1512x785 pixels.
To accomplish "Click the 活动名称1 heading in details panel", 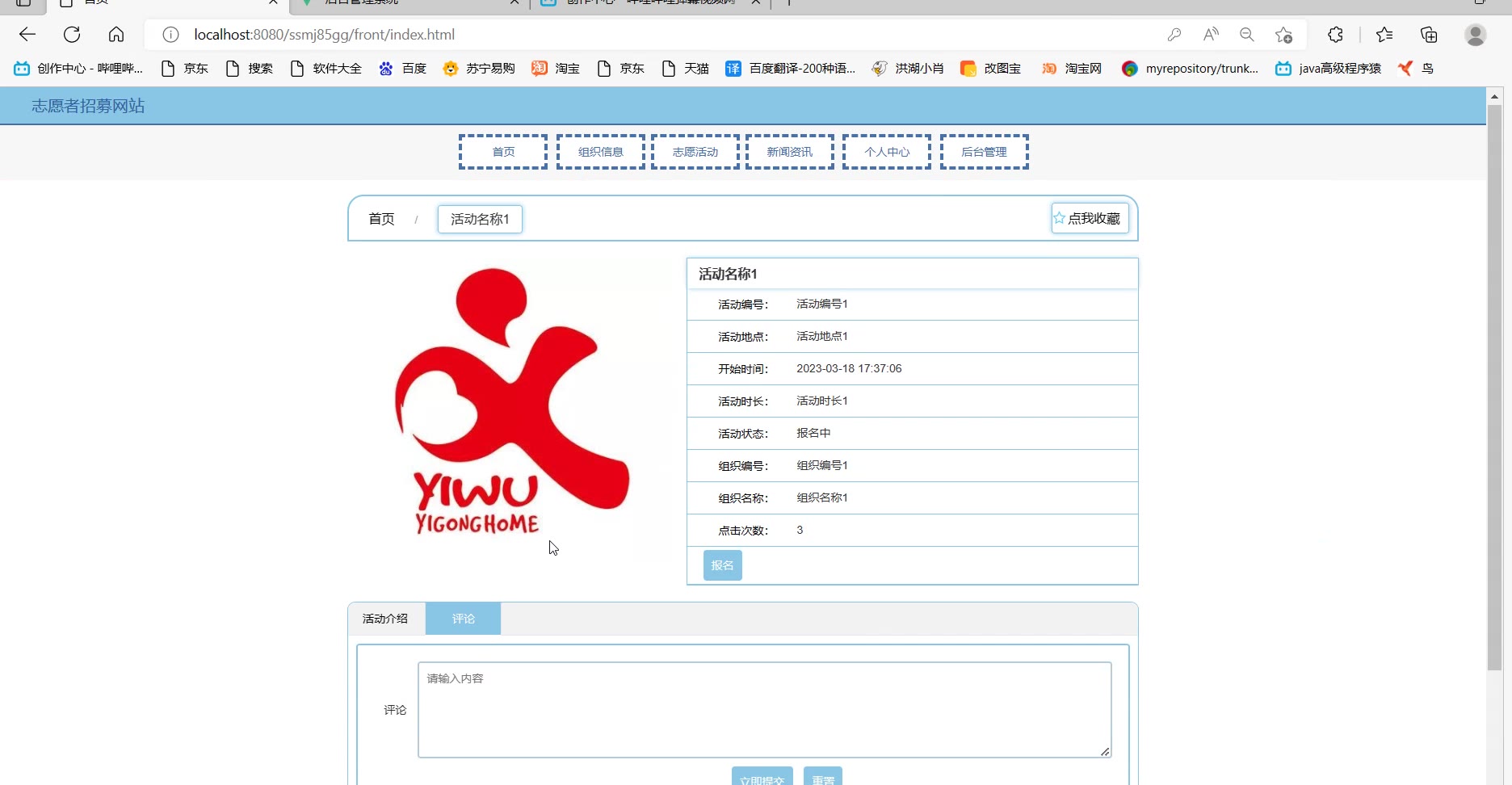I will pos(728,274).
